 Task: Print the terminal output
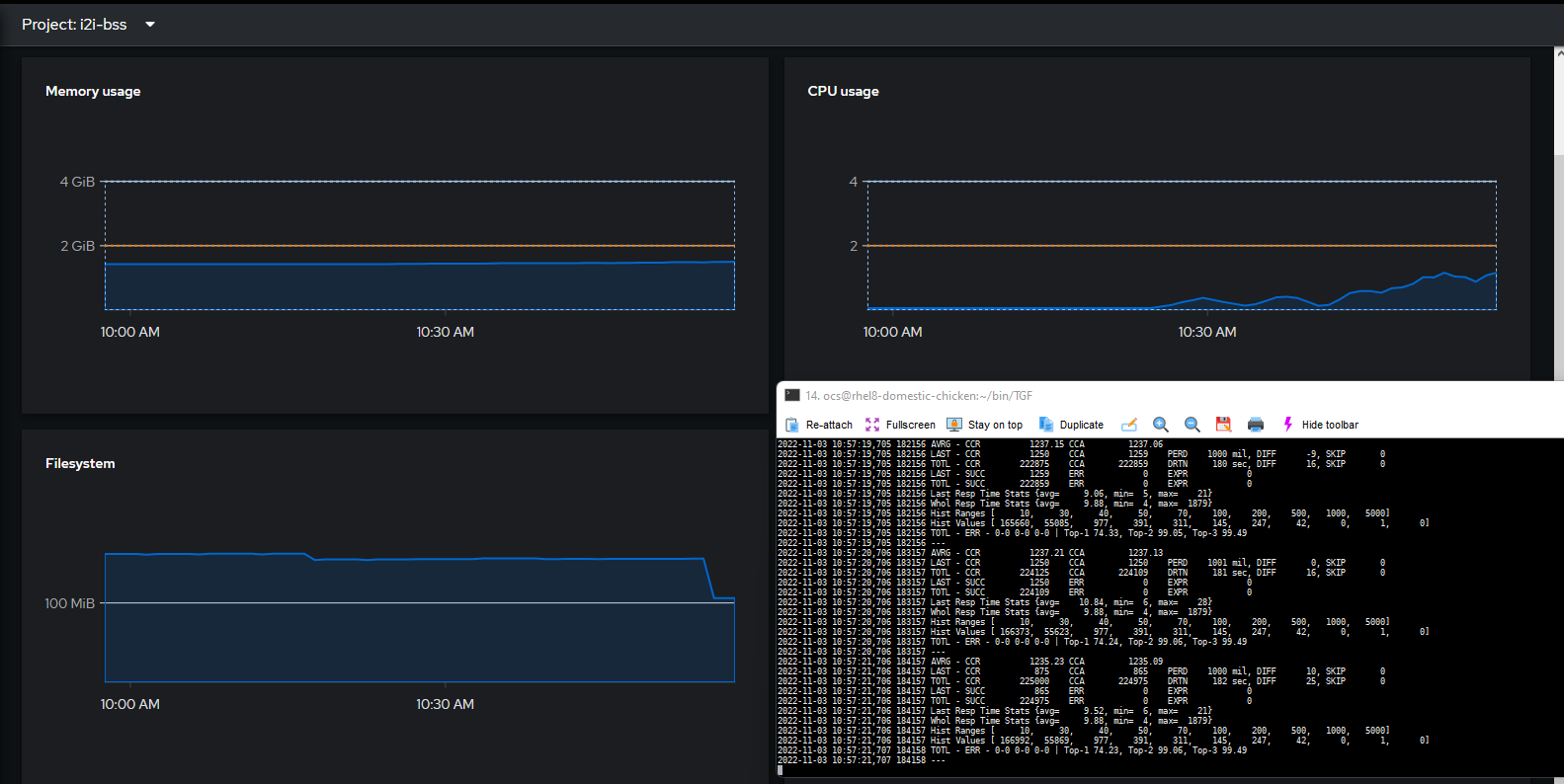coord(1256,425)
